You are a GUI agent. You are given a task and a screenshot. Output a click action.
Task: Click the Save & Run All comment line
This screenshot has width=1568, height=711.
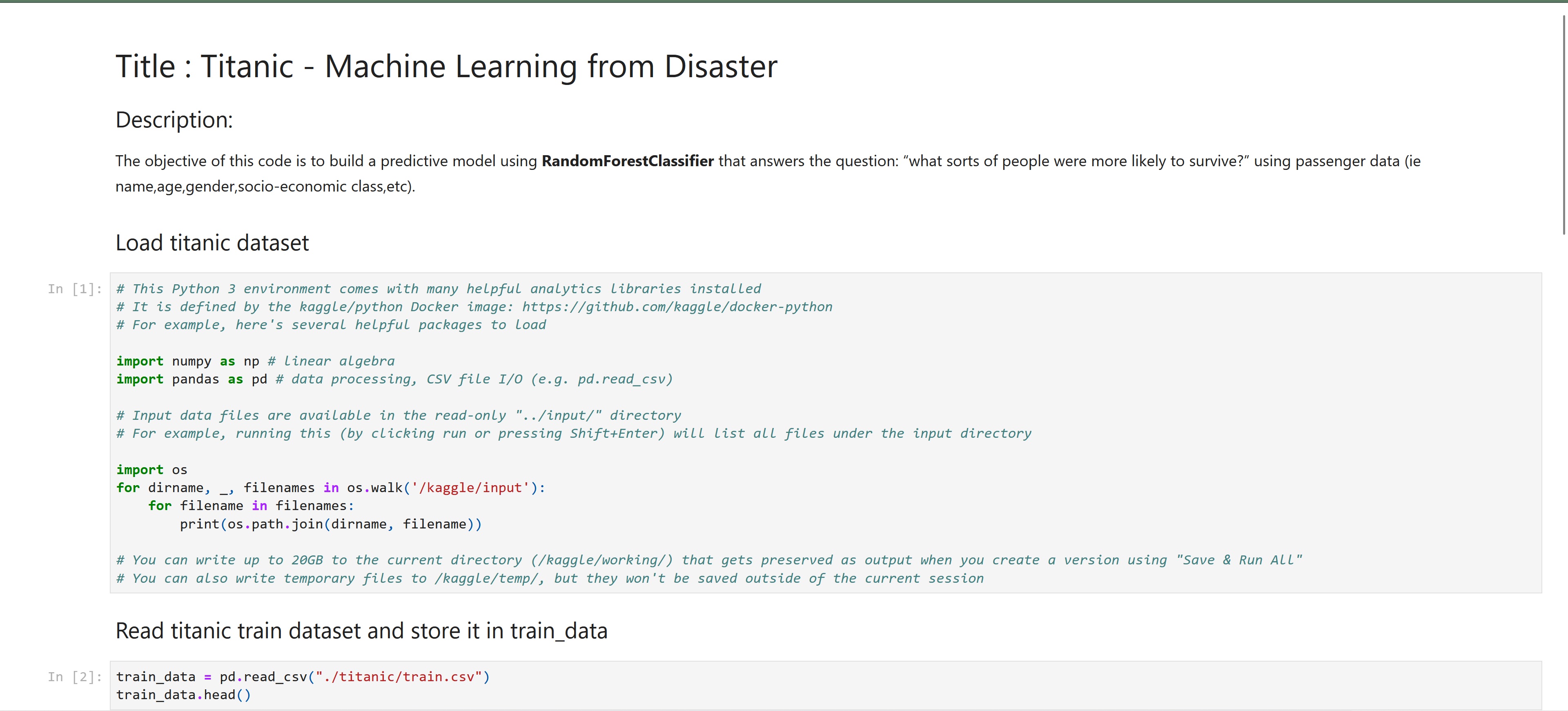coord(708,560)
